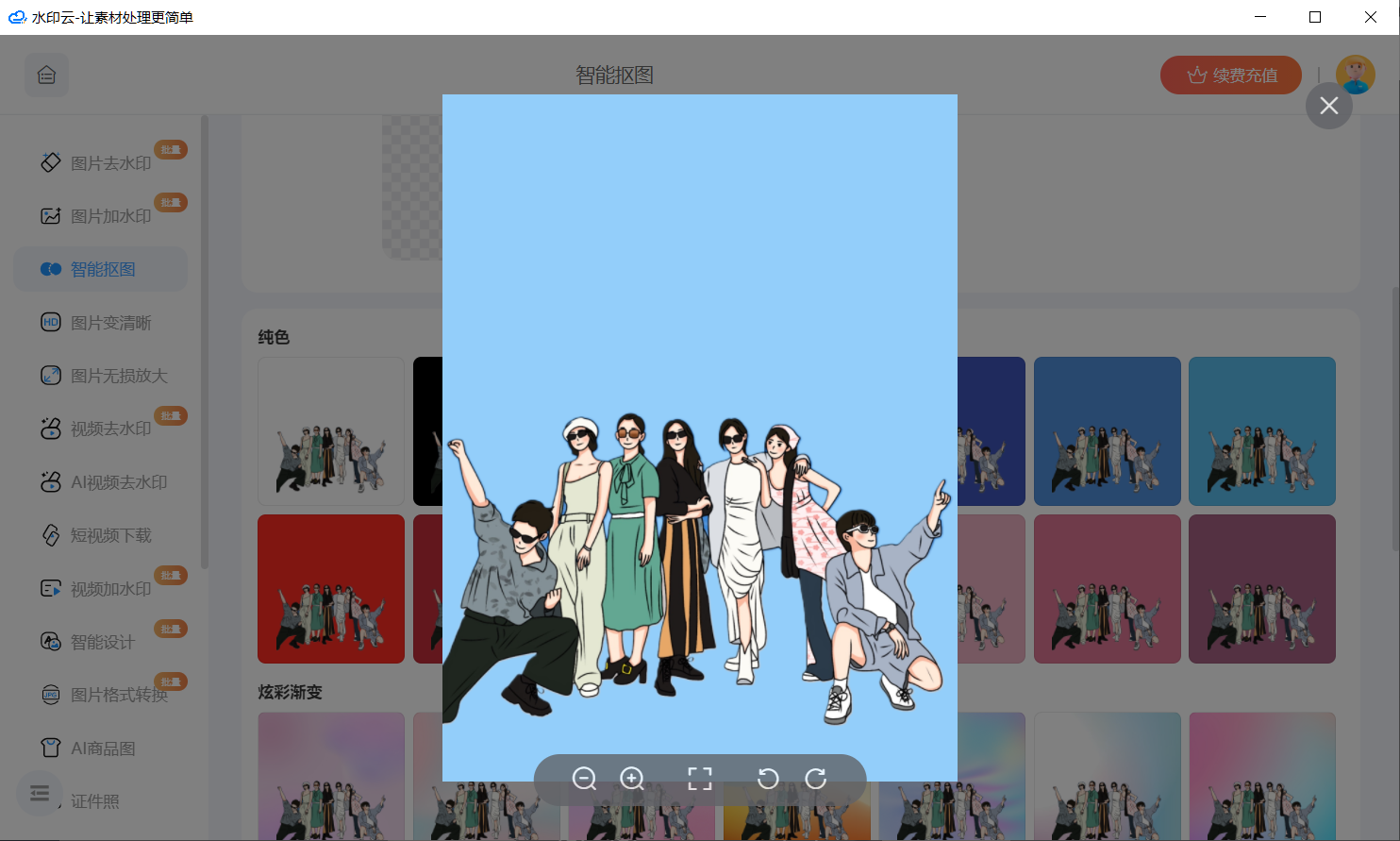Choose the medium blue background swatch
Image resolution: width=1400 pixels, height=841 pixels.
(1108, 431)
